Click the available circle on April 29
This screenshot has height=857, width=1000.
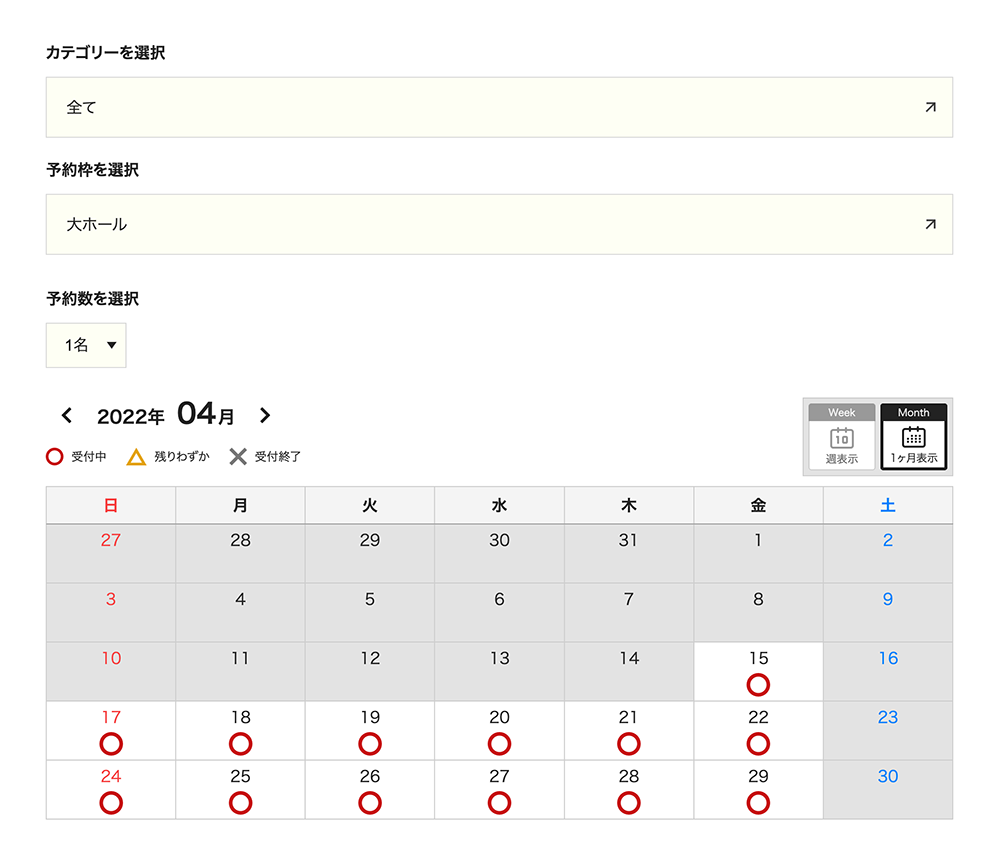(x=758, y=803)
